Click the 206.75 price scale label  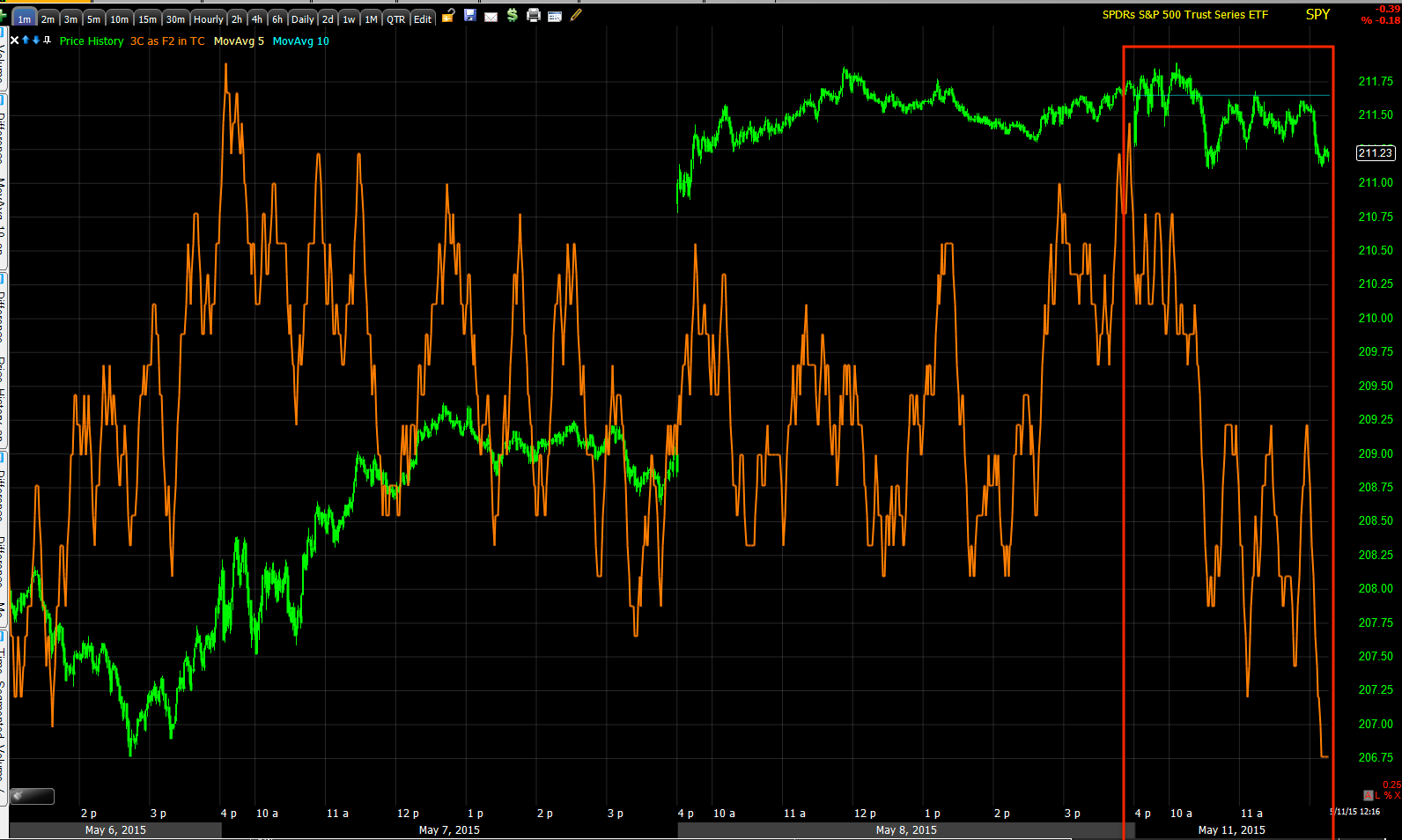pyautogui.click(x=1376, y=758)
